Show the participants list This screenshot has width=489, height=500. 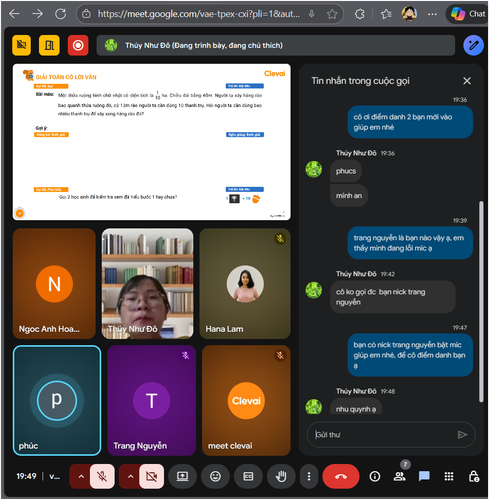coord(399,476)
